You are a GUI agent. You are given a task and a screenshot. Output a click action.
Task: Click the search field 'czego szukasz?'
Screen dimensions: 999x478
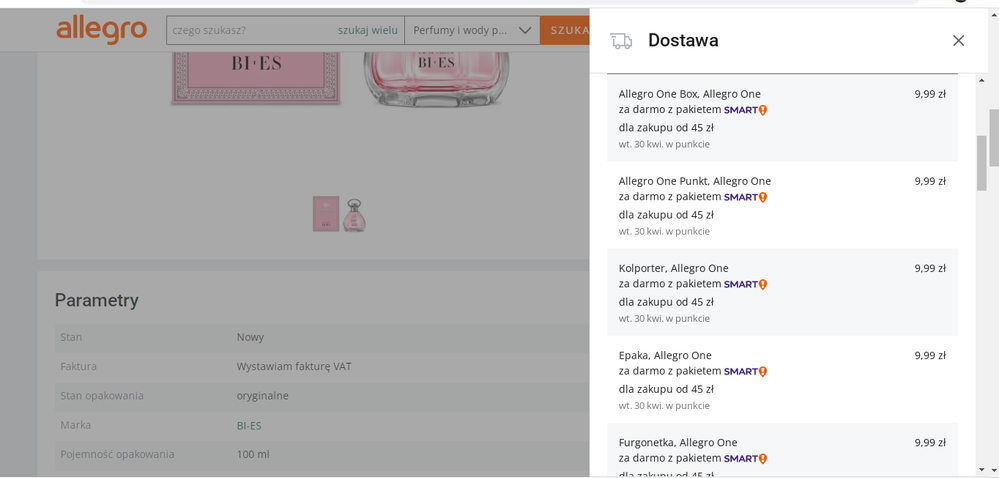point(252,31)
